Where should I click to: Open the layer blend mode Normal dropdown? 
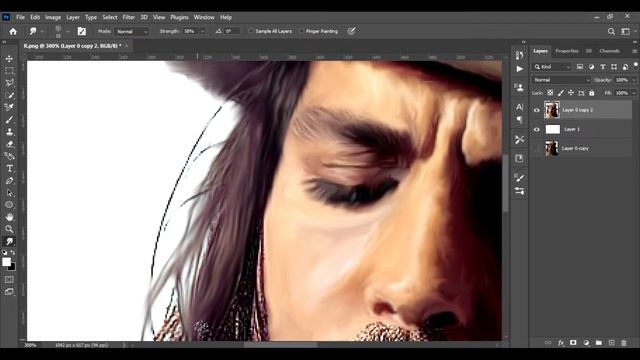tap(561, 80)
